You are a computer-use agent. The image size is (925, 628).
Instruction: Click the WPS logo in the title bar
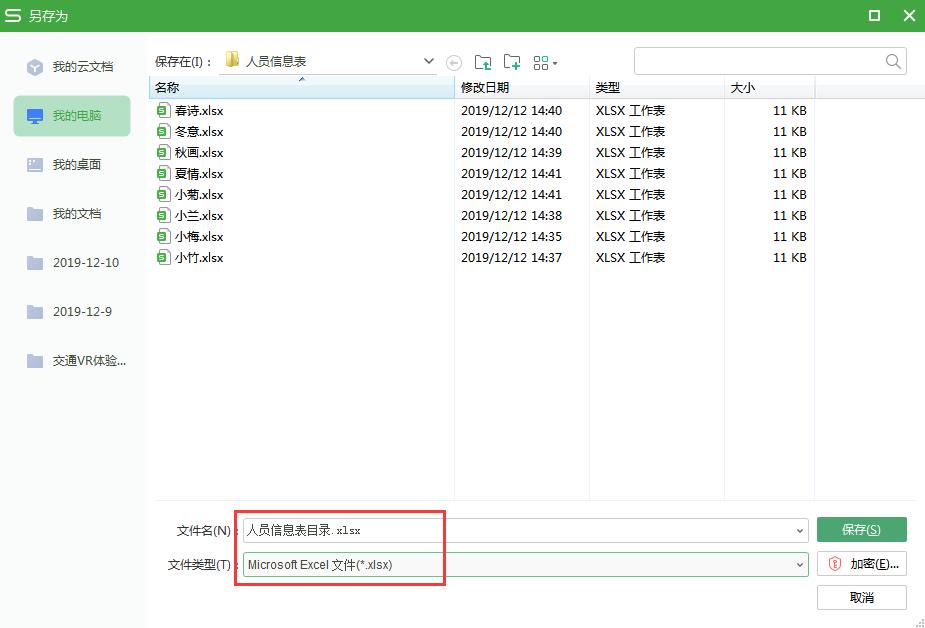click(14, 15)
